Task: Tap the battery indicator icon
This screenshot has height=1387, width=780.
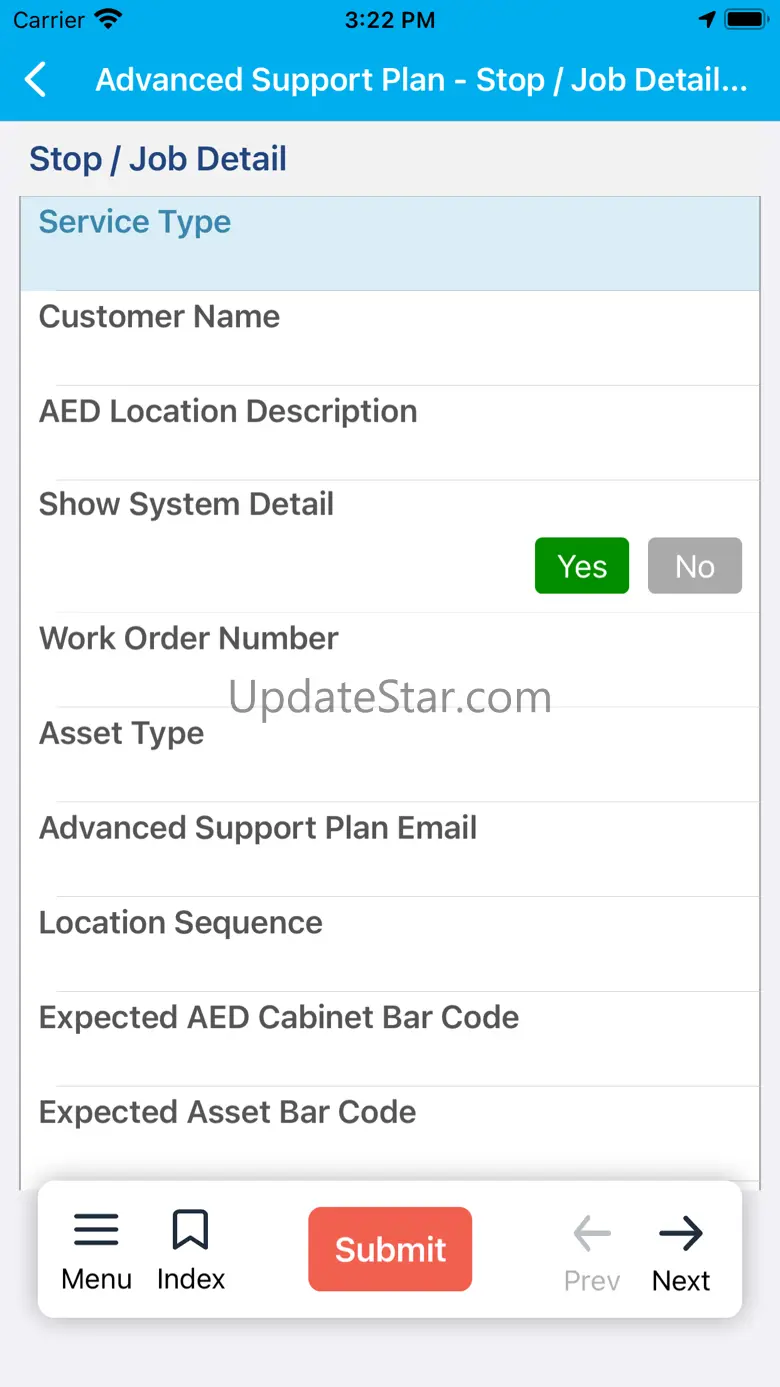Action: pyautogui.click(x=746, y=19)
